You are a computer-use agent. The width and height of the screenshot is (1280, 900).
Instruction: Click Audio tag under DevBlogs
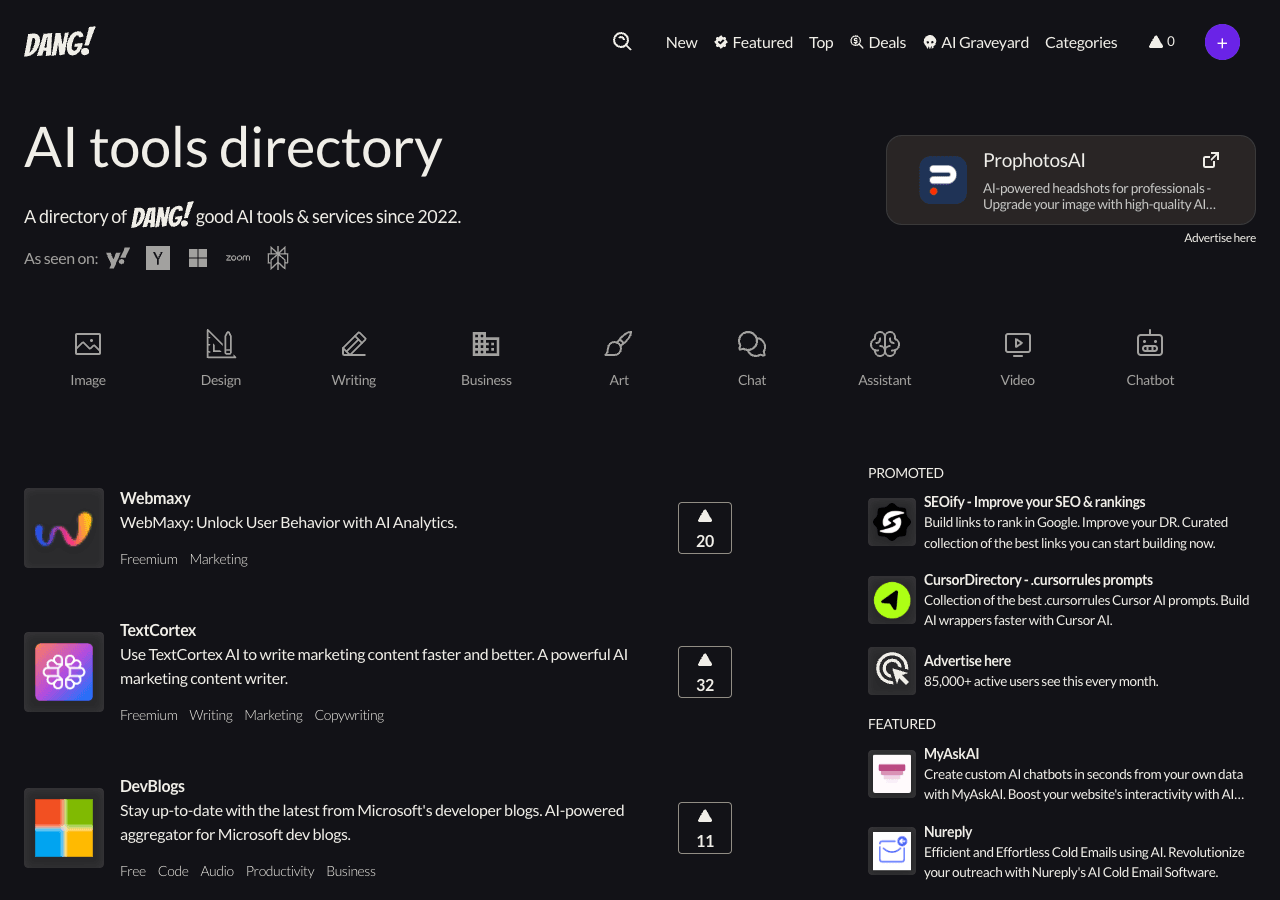[x=217, y=871]
